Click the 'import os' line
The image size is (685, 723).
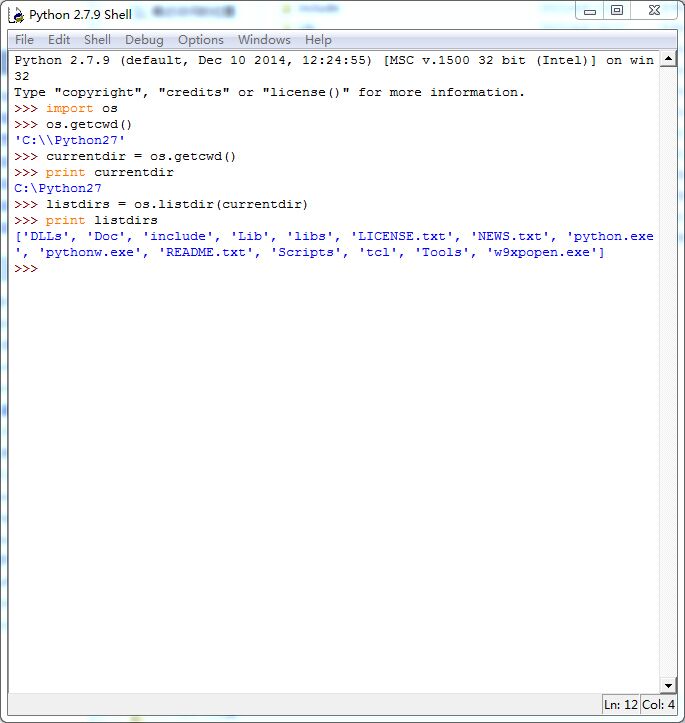[66, 108]
